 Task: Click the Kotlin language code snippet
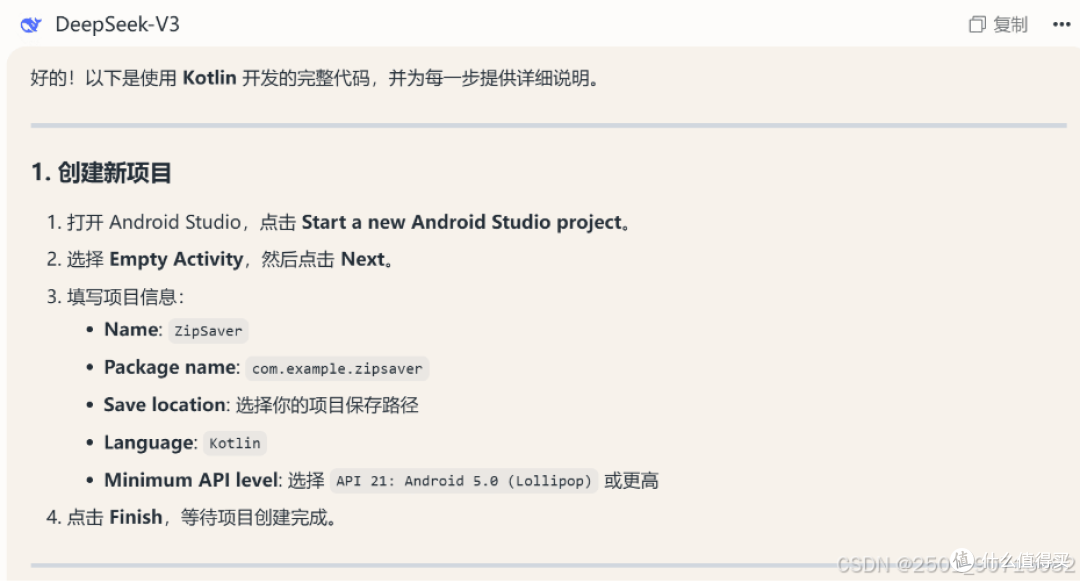click(x=235, y=443)
